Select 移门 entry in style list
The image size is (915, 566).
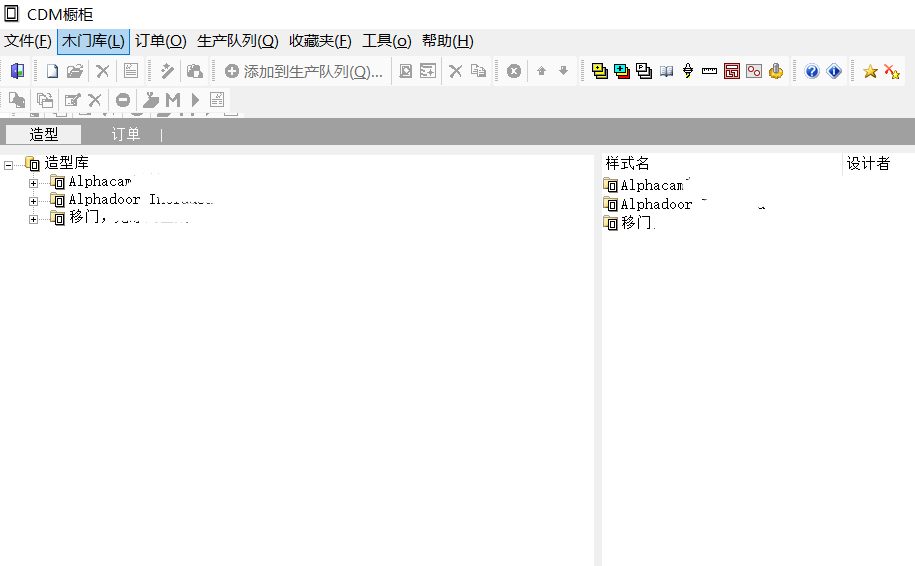[x=638, y=222]
